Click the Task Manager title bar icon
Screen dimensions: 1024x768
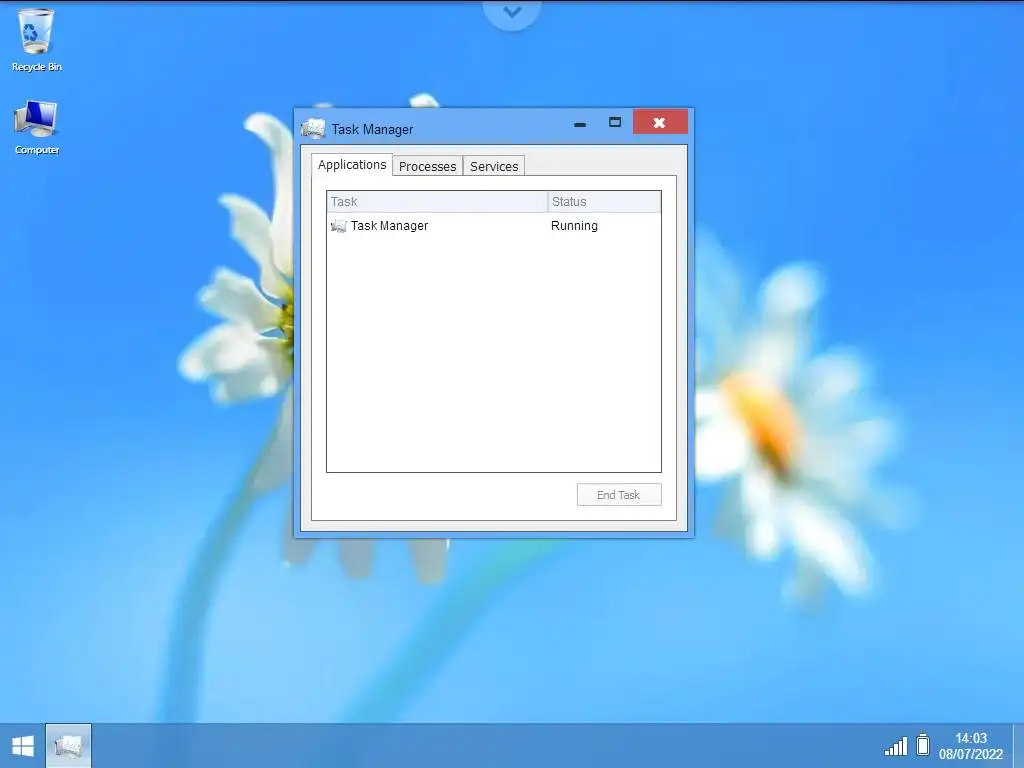click(313, 129)
